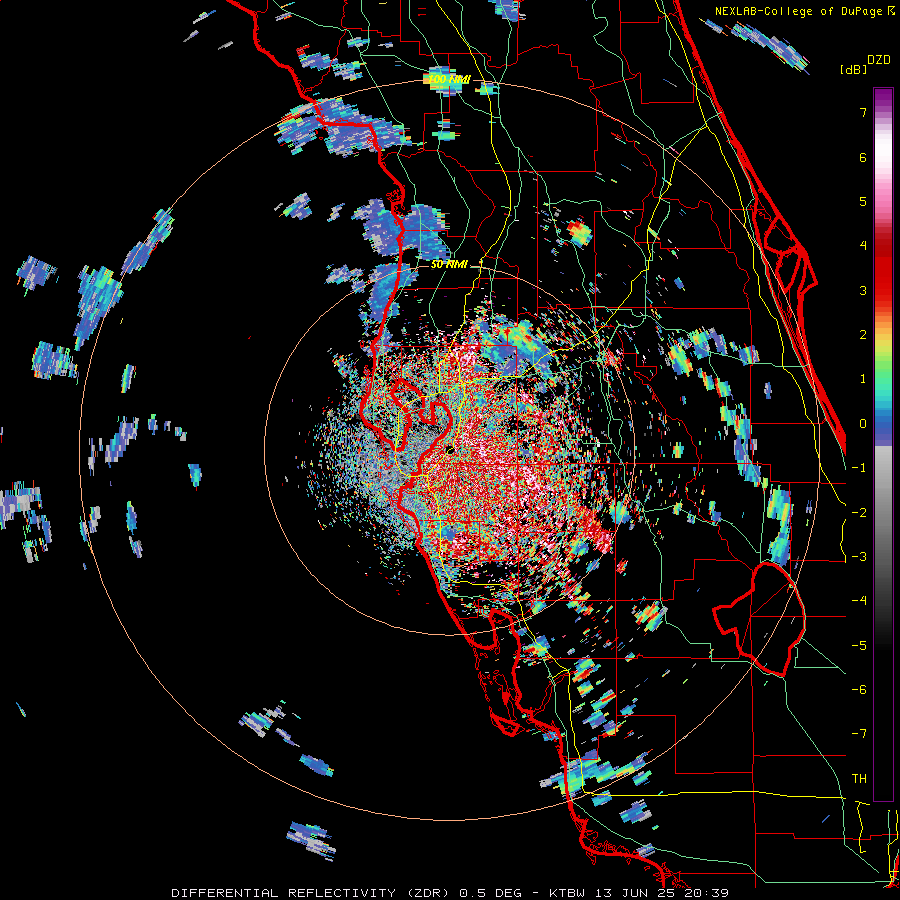Click the scale value 1

[863, 379]
